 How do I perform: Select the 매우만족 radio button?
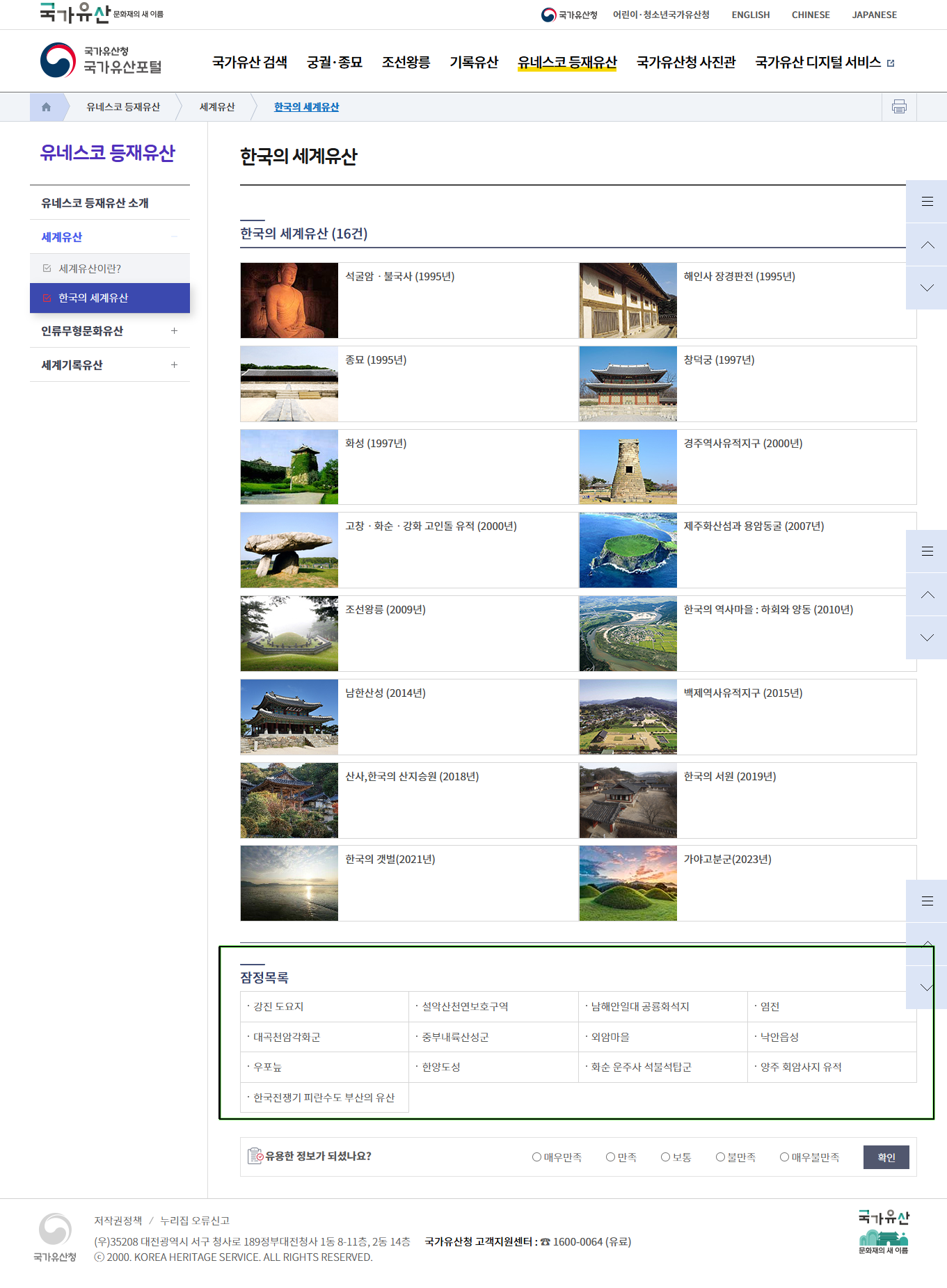point(536,1157)
